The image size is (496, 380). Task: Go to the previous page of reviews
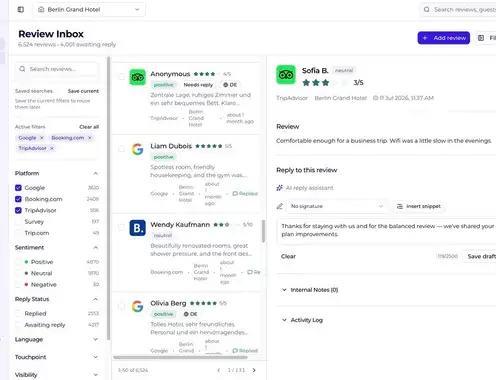click(218, 370)
